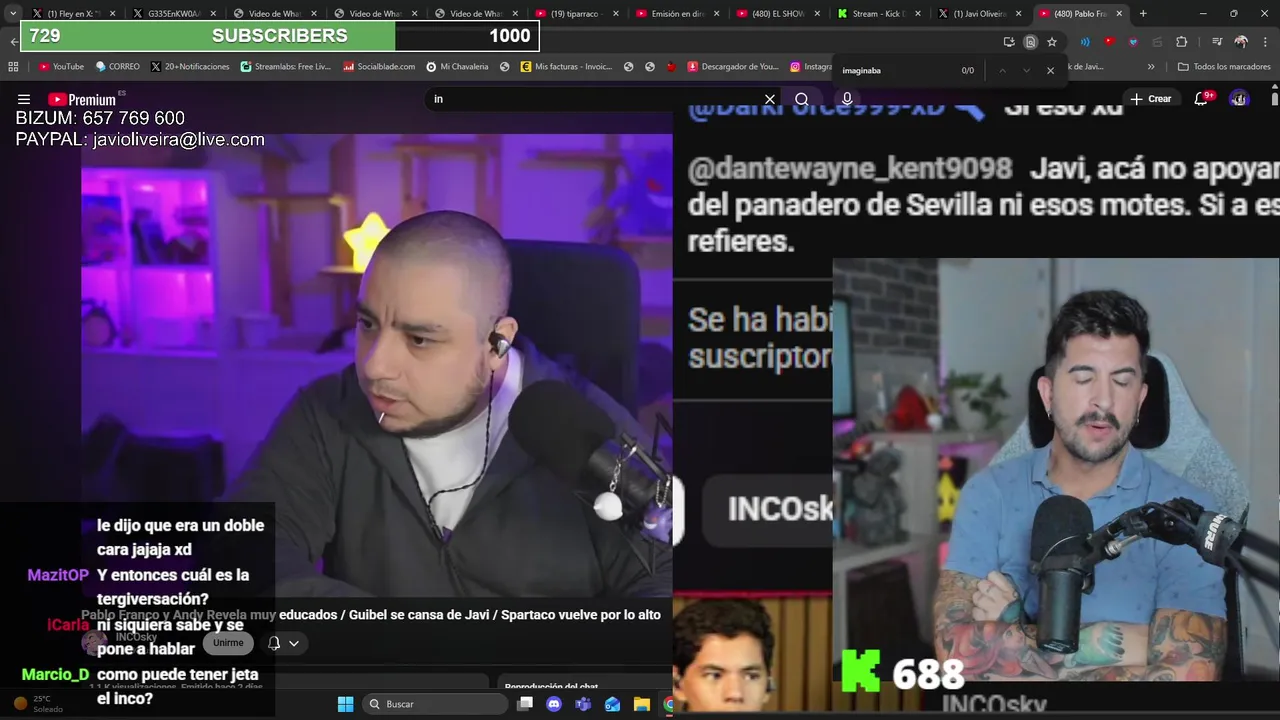Open YouTube notifications bell
This screenshot has height=720, width=1280.
point(1202,98)
